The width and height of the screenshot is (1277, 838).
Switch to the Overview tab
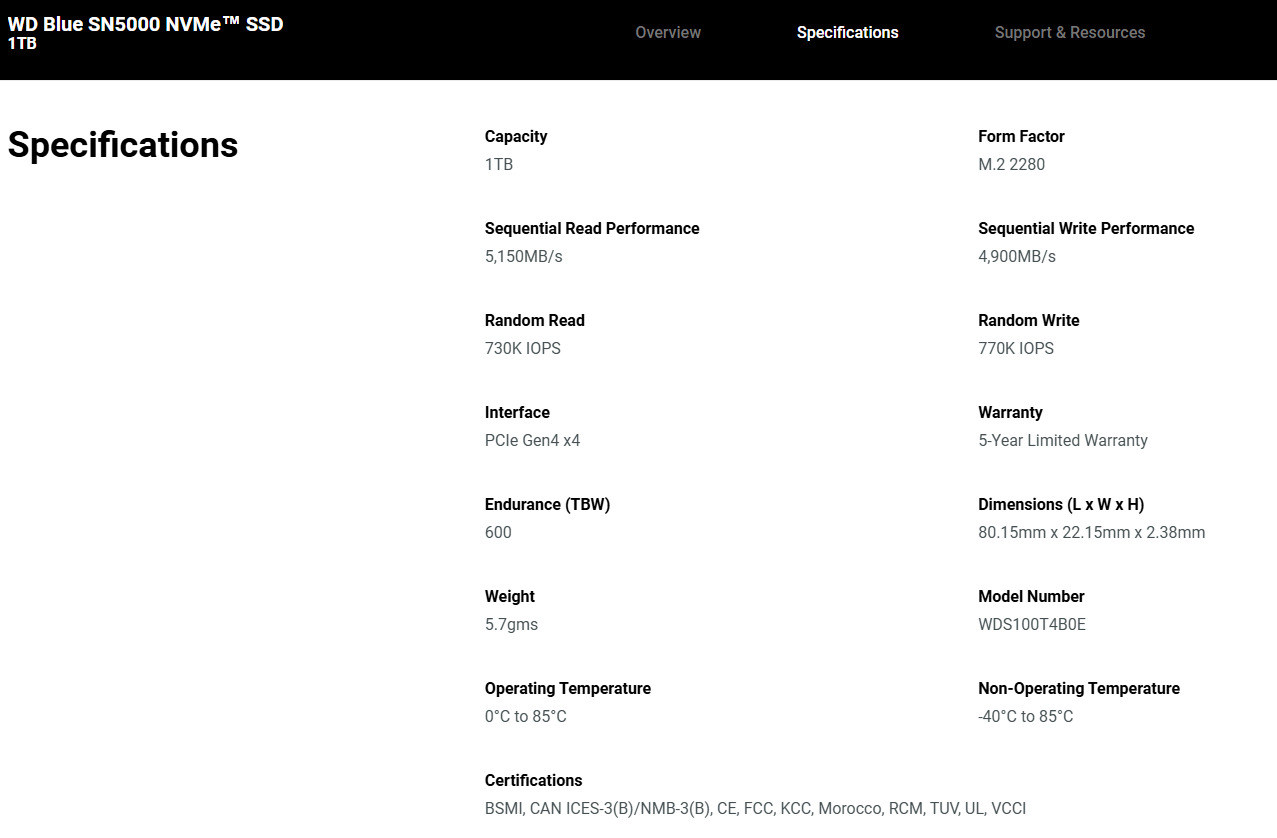point(668,33)
